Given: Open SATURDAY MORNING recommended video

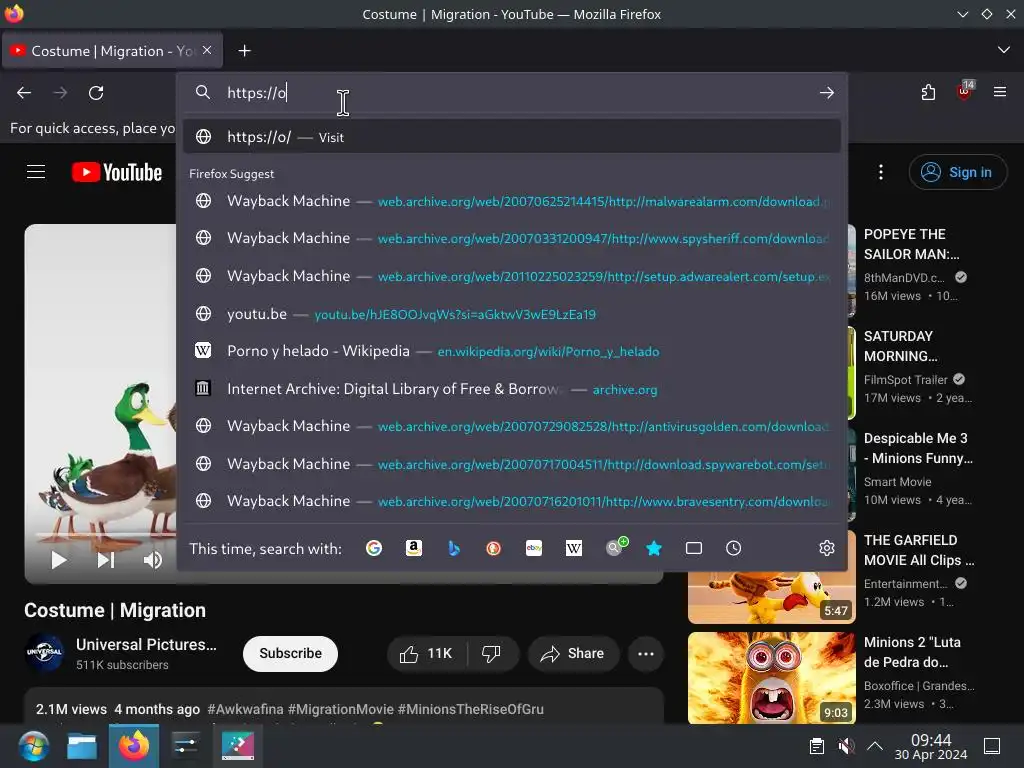Looking at the screenshot, I should coord(901,346).
